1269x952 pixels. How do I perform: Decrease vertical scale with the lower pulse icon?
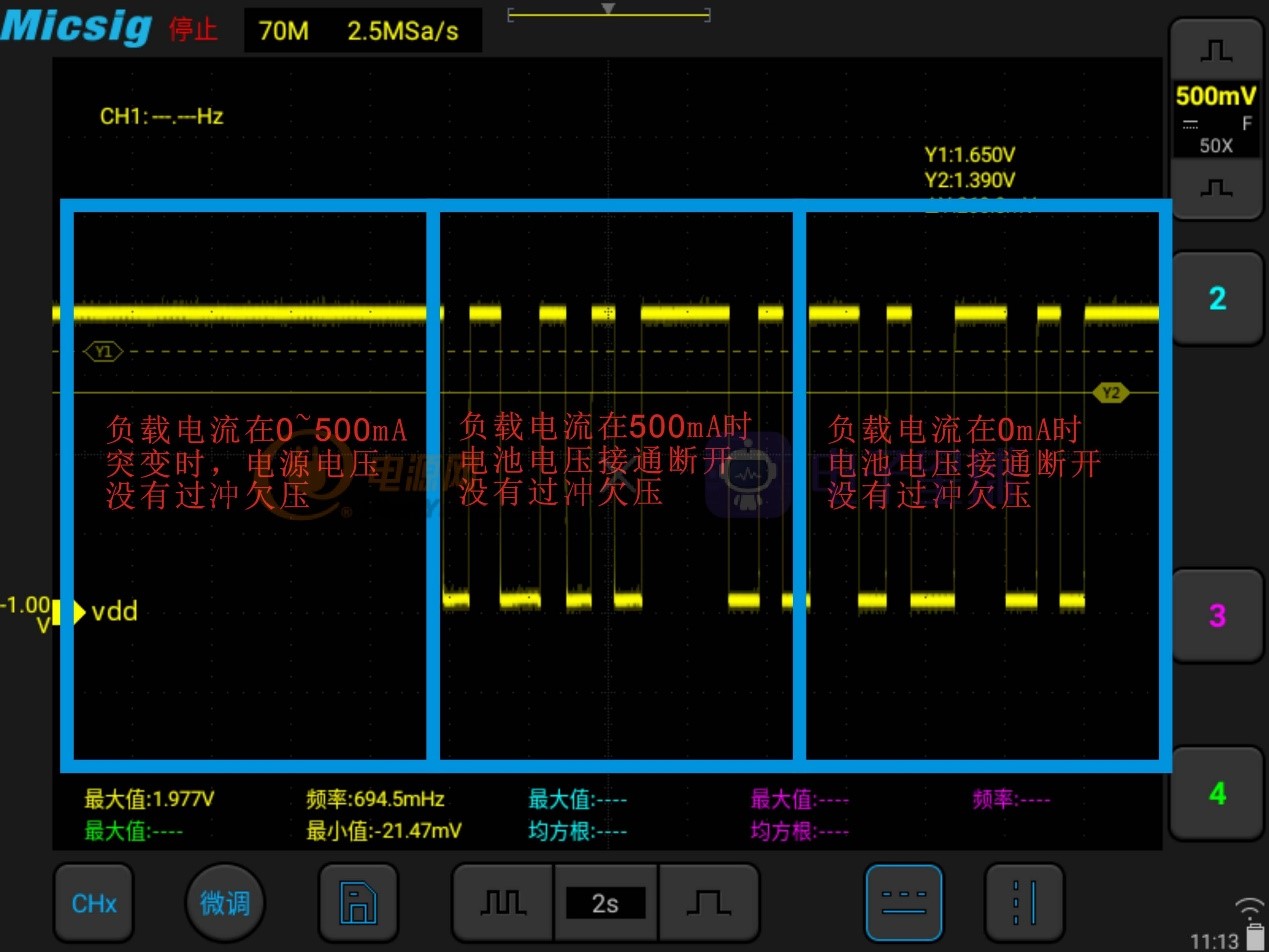click(1217, 188)
